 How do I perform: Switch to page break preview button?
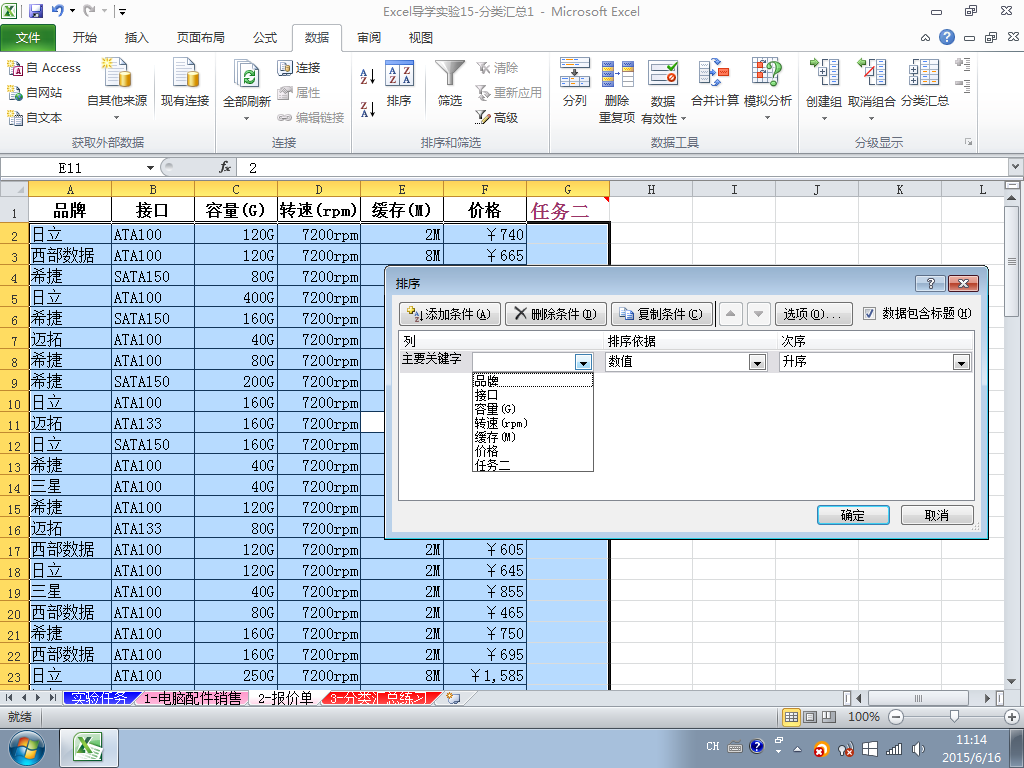[x=828, y=716]
